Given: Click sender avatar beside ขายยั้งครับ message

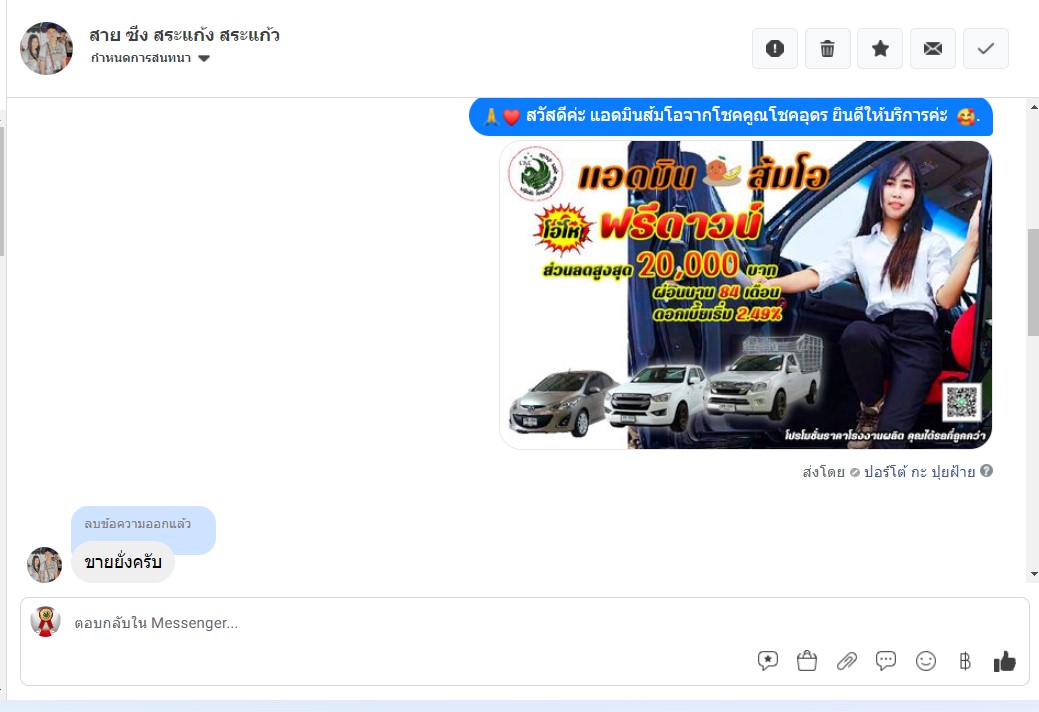Looking at the screenshot, I should click(44, 565).
